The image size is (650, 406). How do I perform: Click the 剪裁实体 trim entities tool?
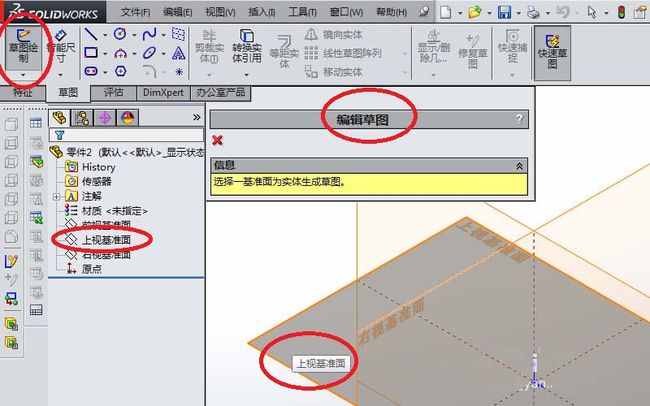click(209, 47)
